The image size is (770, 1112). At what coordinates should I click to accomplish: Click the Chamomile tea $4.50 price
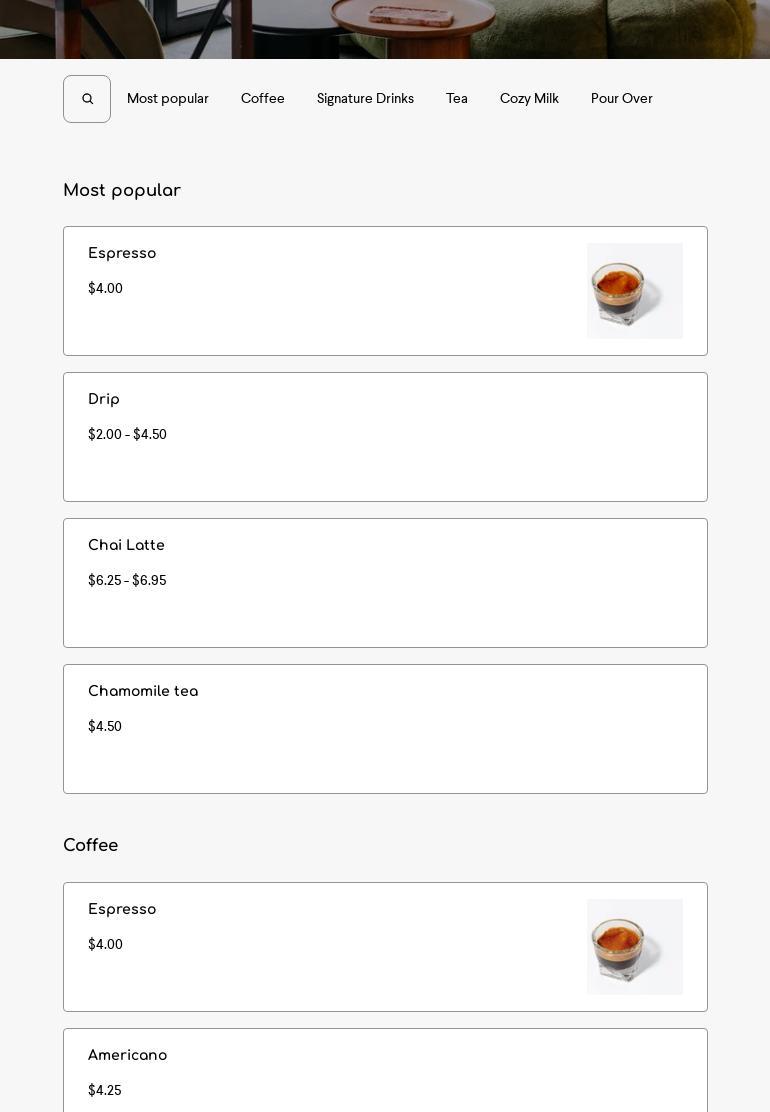105,726
